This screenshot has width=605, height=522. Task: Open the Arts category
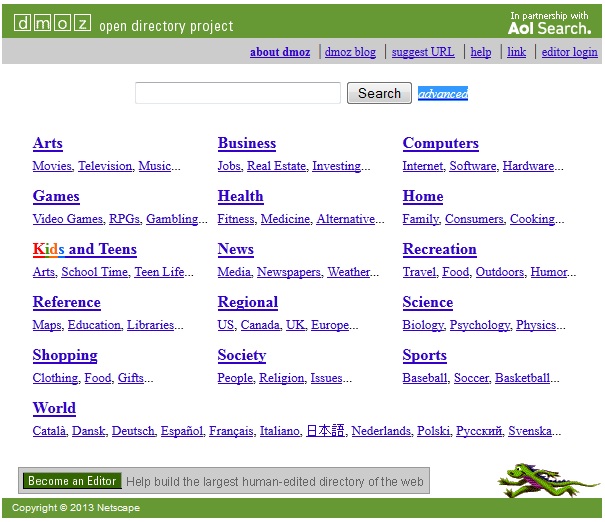click(x=47, y=143)
